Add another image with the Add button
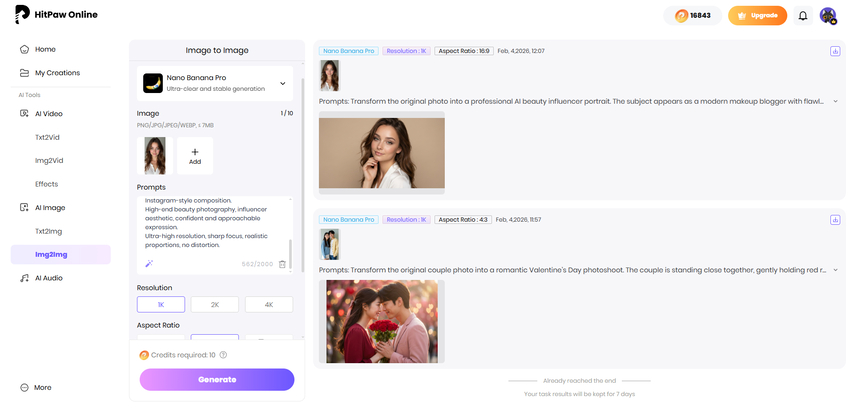Viewport: 854px width, 409px height. click(x=195, y=156)
